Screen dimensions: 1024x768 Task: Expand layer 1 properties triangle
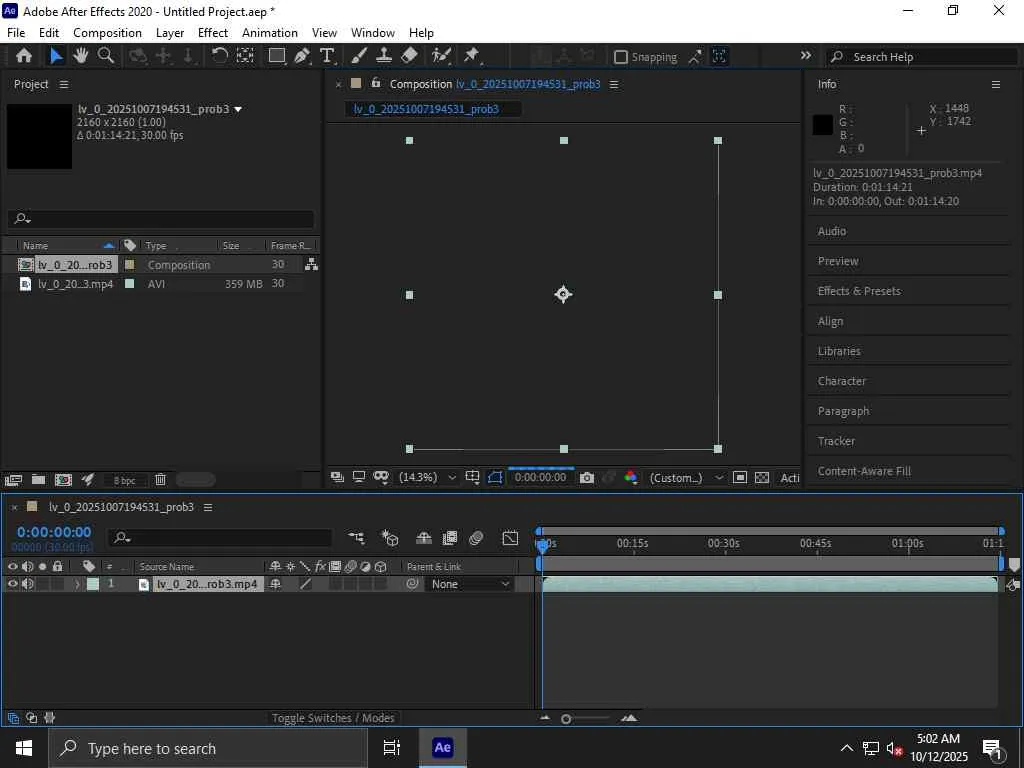[77, 584]
